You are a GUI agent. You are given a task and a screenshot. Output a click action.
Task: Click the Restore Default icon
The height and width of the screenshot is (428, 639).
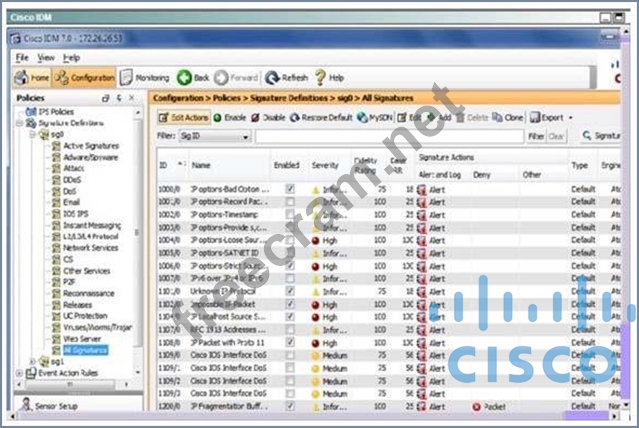pos(324,117)
